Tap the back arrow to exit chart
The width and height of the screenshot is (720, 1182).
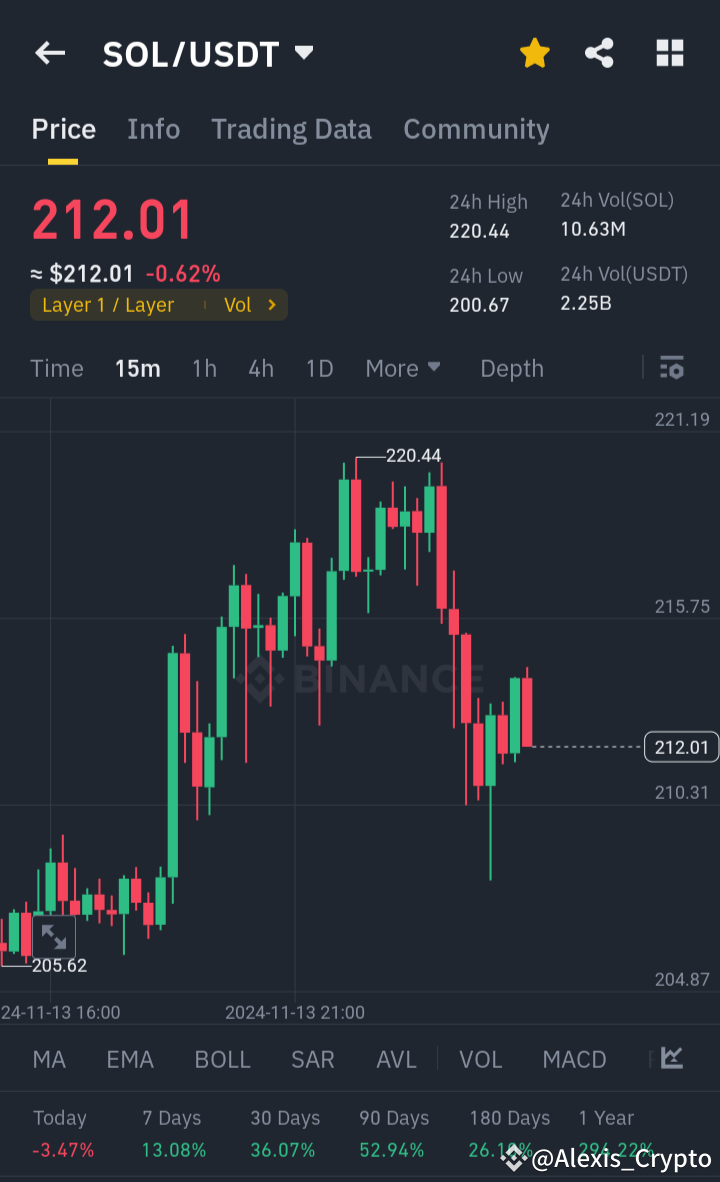coord(50,54)
